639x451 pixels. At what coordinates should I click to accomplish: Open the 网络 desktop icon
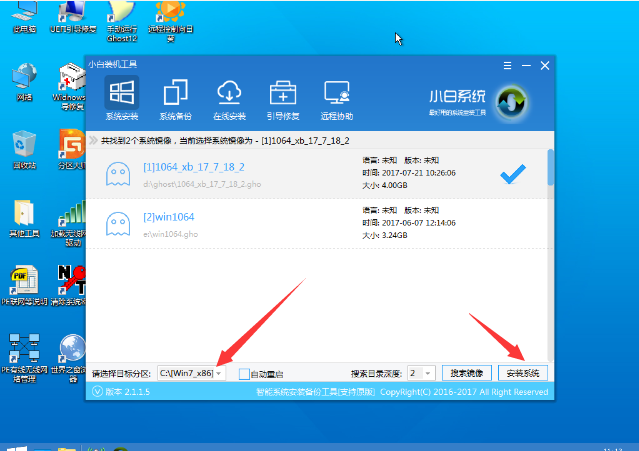click(24, 81)
